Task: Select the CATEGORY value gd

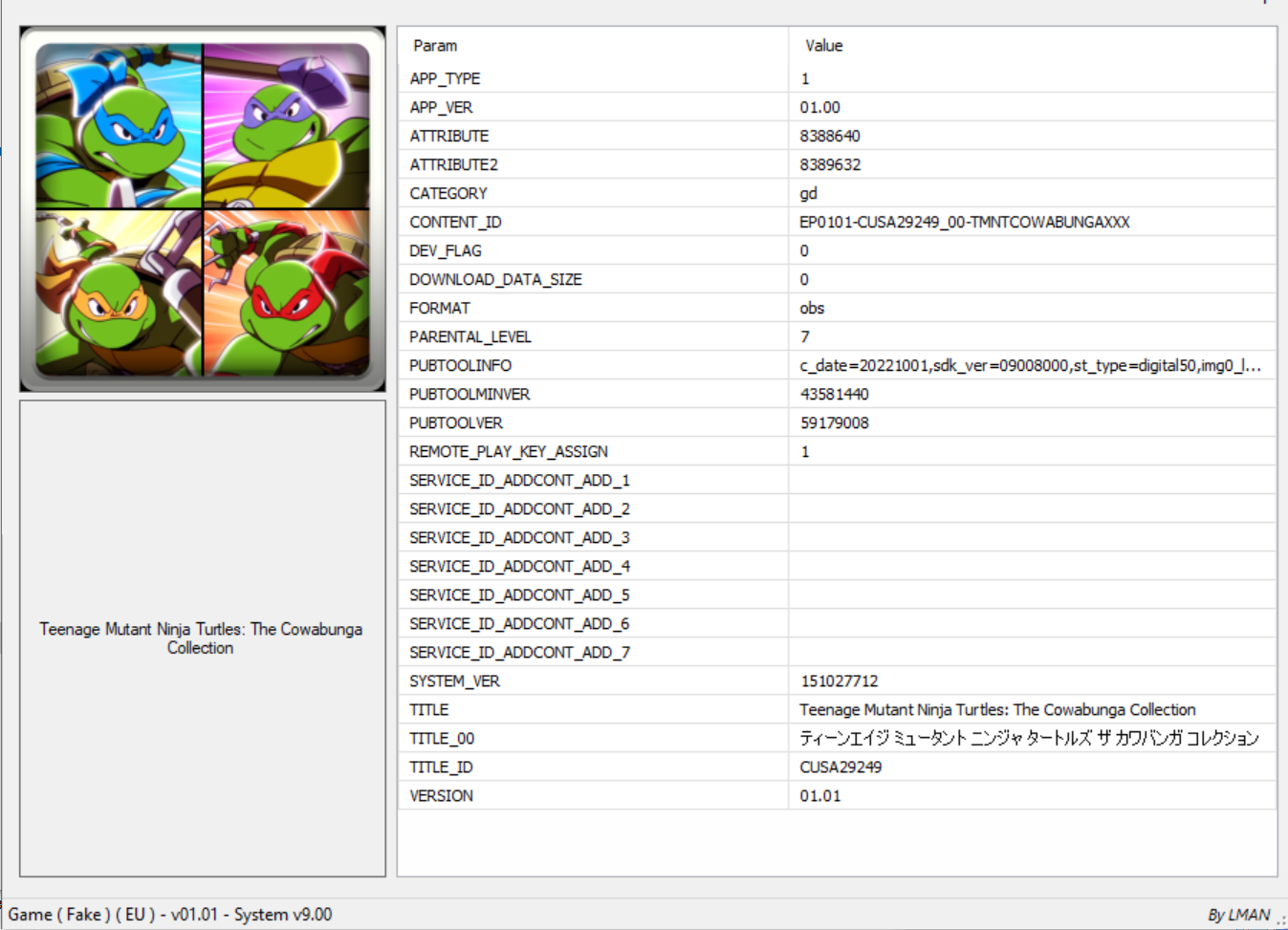Action: (x=809, y=193)
